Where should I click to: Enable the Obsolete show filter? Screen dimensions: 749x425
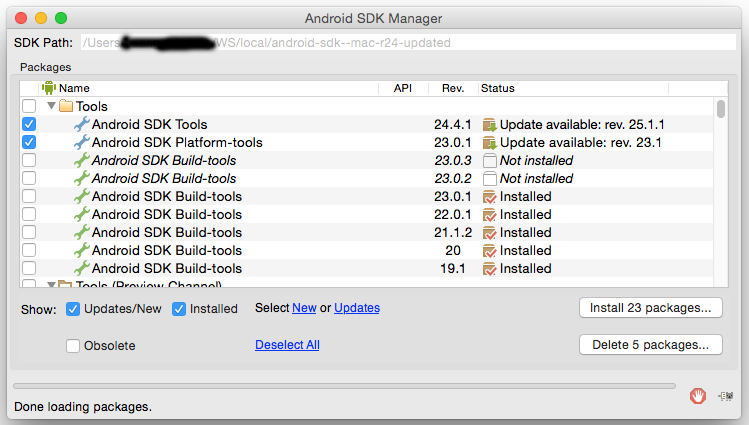pyautogui.click(x=73, y=346)
